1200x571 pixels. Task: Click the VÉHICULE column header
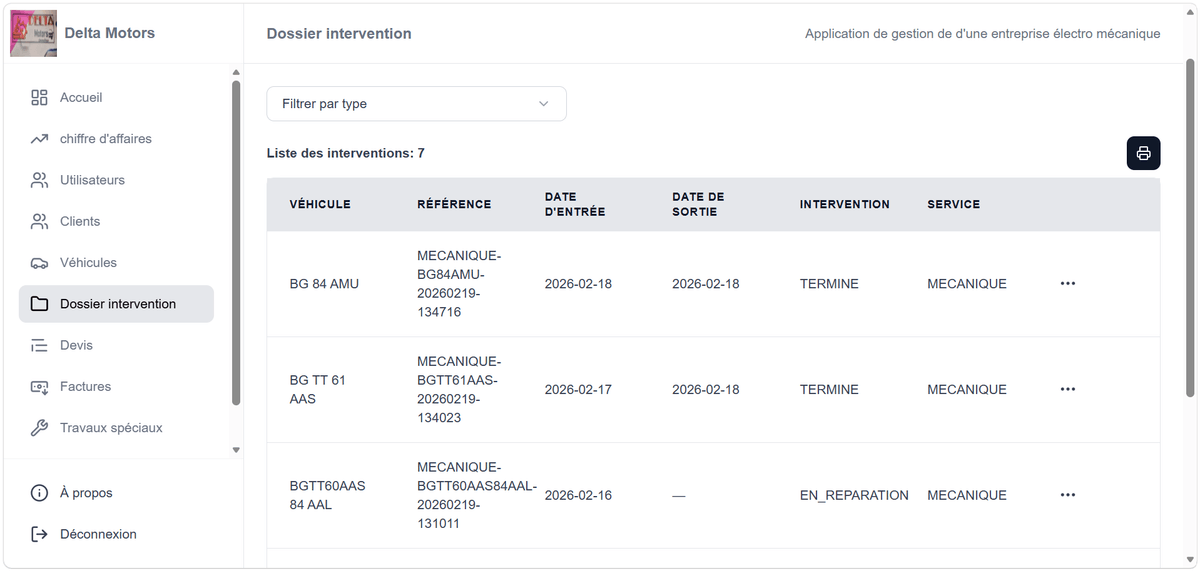click(320, 204)
